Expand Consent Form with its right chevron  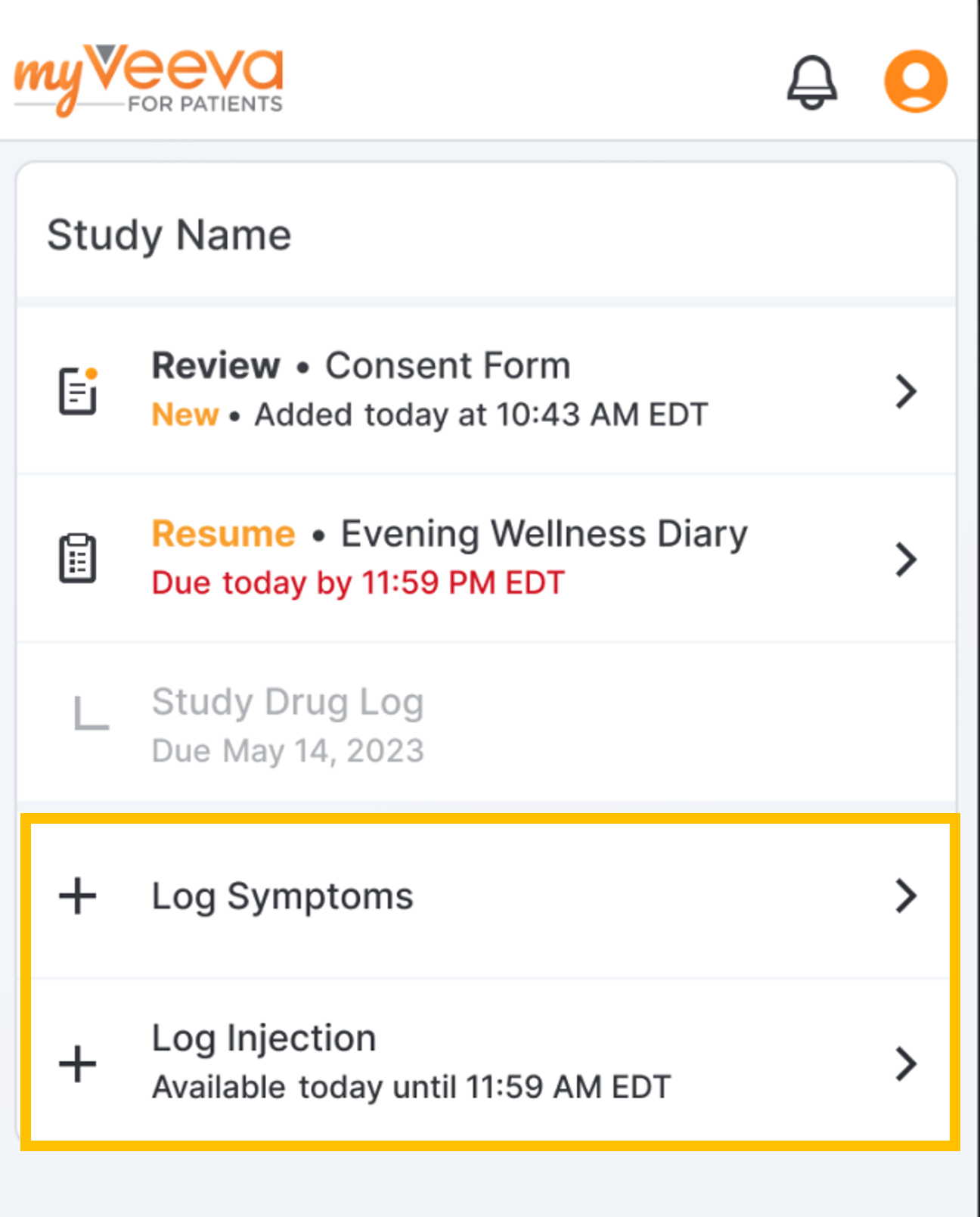[905, 392]
